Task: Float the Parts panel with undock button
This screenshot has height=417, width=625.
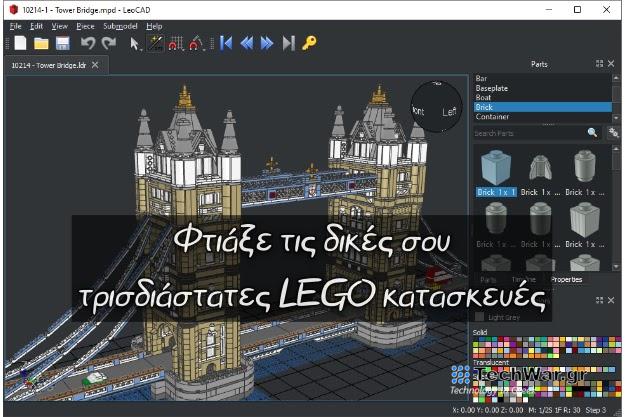Action: pyautogui.click(x=600, y=65)
